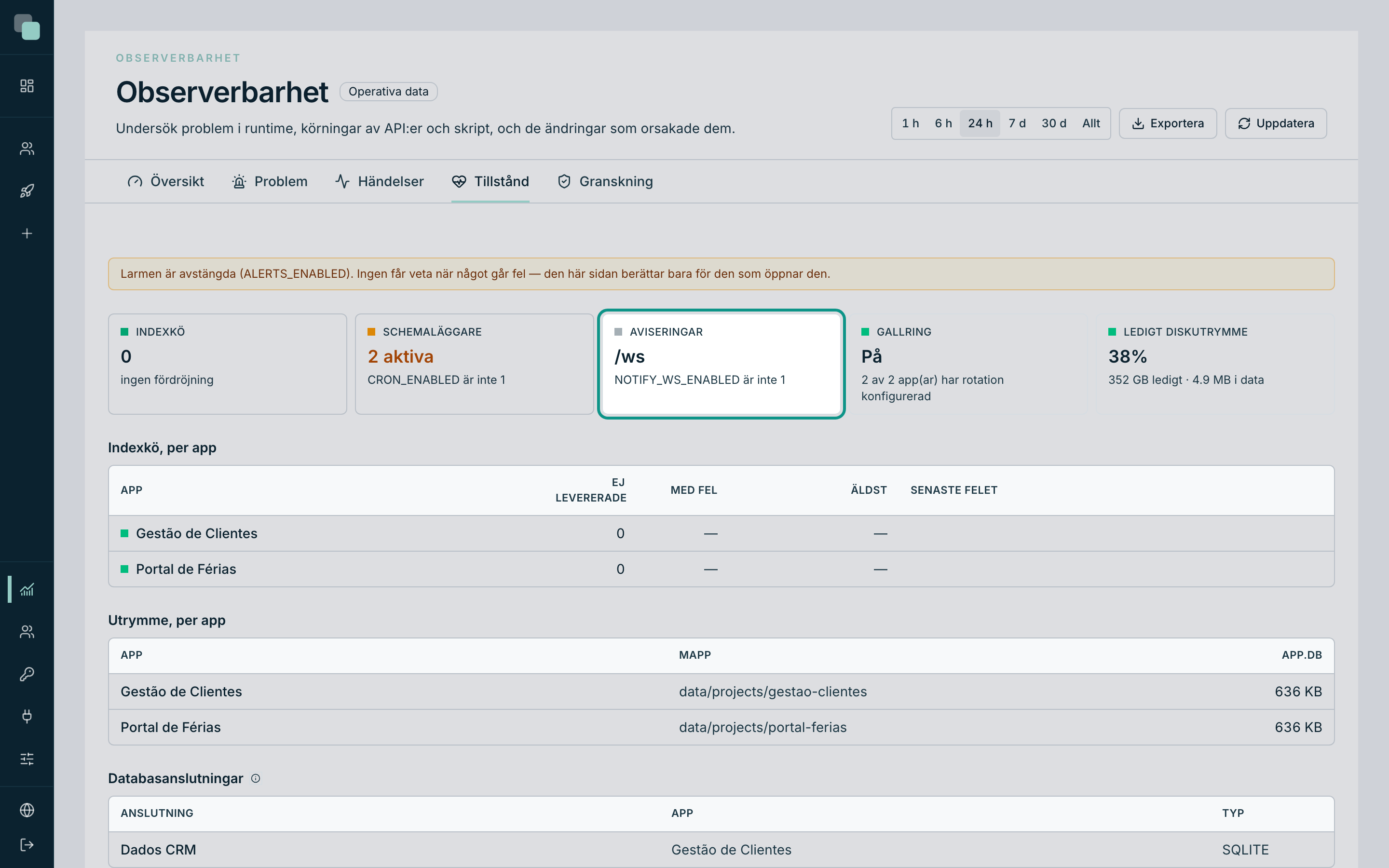Click the logout icon at sidebar bottom
The image size is (1389, 868).
click(x=27, y=845)
